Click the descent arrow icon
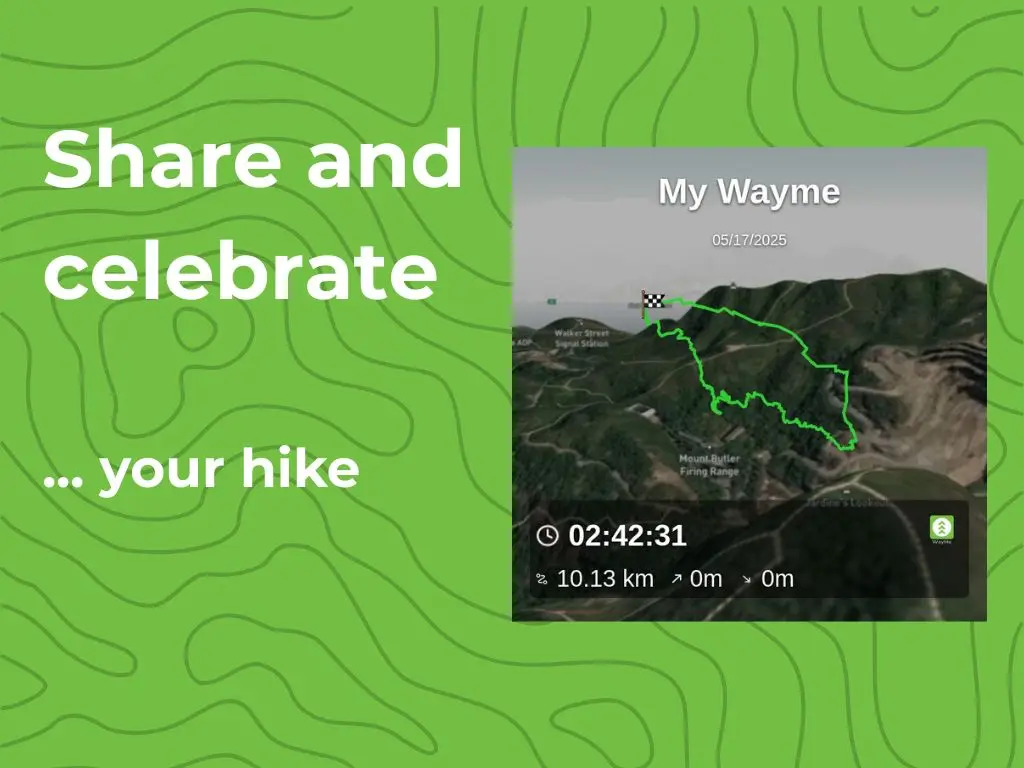This screenshot has width=1024, height=768. (746, 579)
